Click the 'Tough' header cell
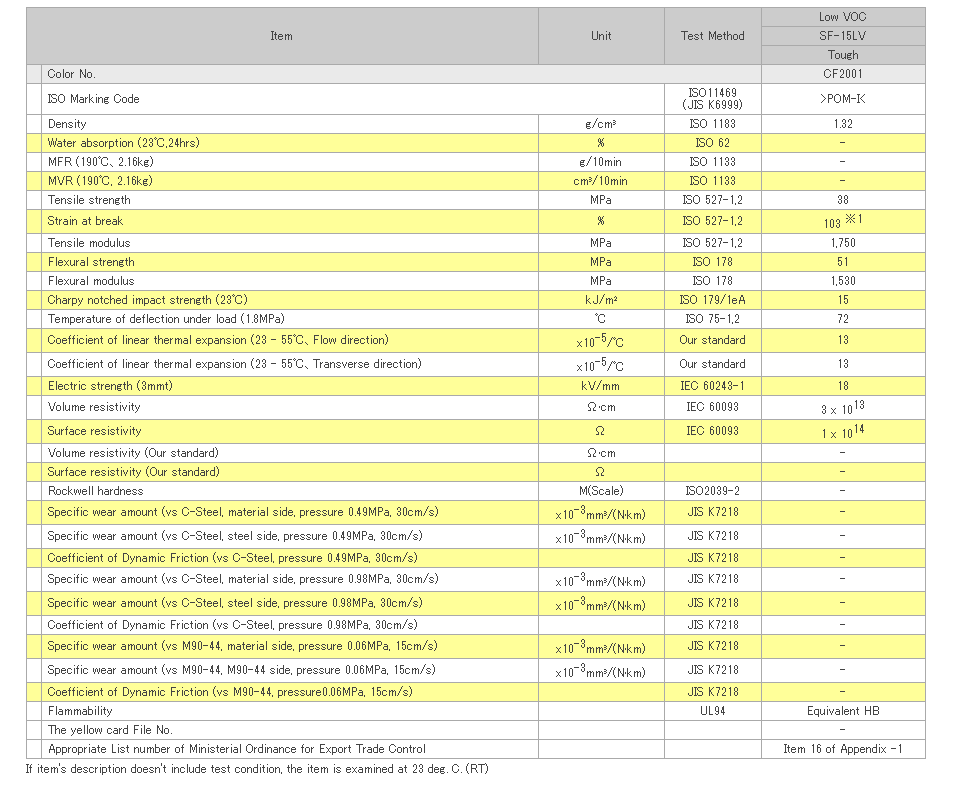The height and width of the screenshot is (786, 977). pos(843,55)
